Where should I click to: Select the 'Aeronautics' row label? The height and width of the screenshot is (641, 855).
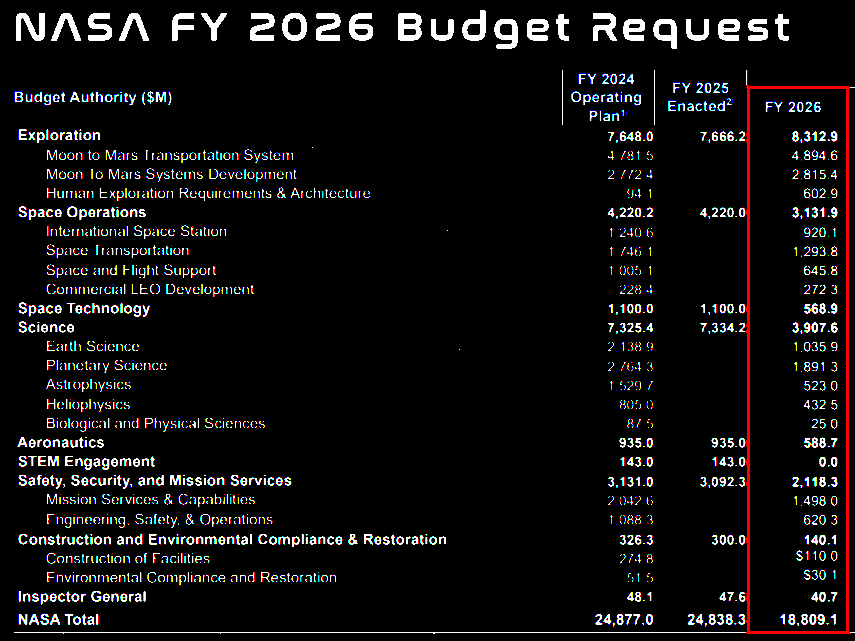[x=61, y=443]
